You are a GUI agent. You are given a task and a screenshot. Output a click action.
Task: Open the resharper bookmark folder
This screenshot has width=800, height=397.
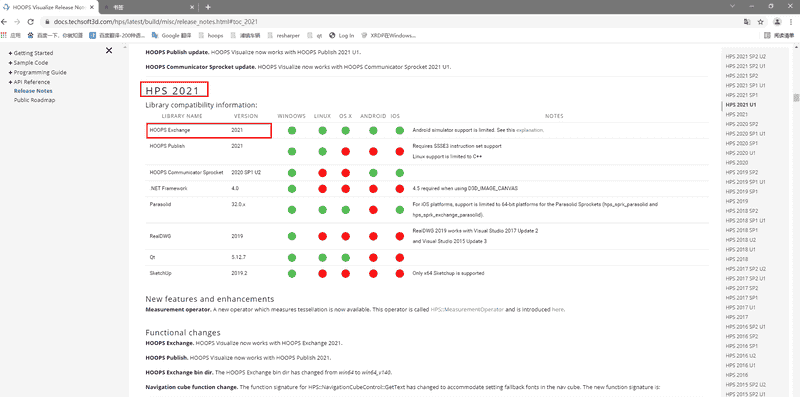283,36
